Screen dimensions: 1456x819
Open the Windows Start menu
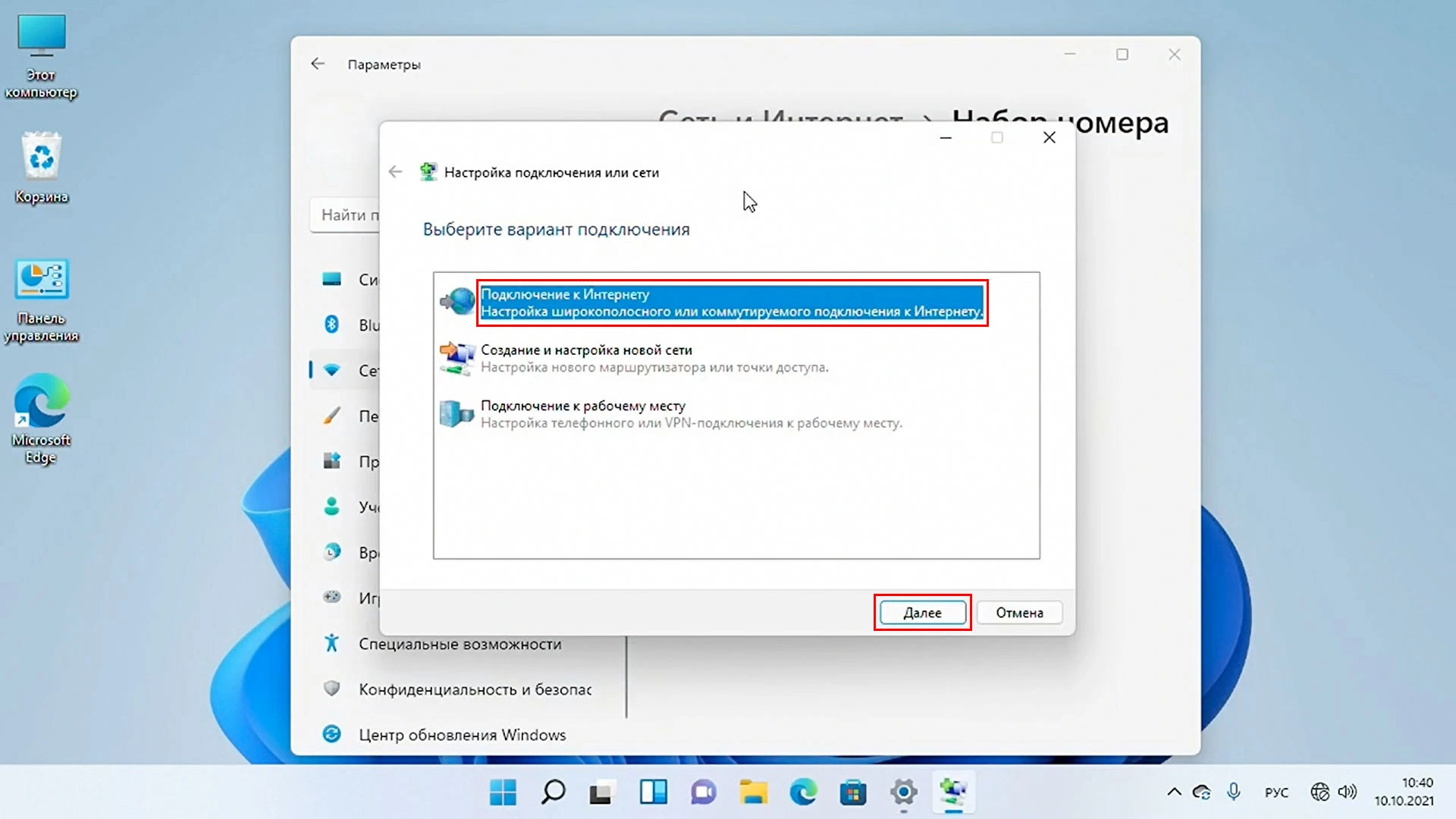[503, 792]
